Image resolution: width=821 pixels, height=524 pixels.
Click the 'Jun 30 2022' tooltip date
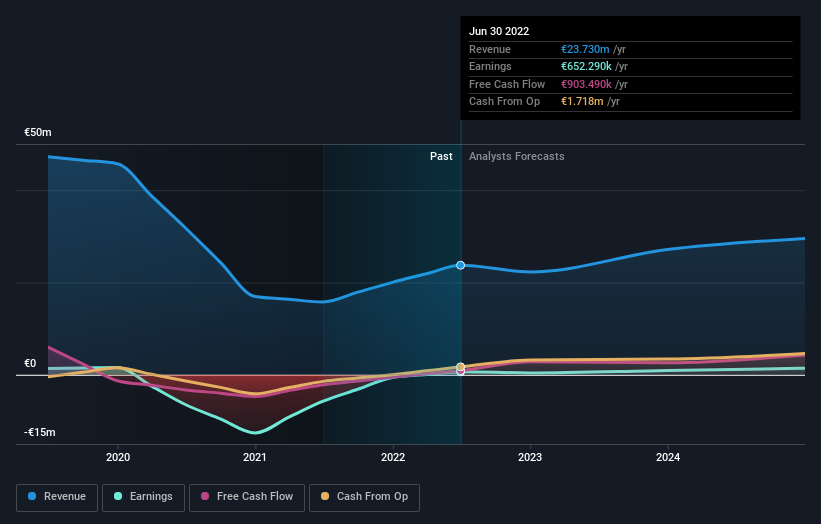click(x=499, y=31)
